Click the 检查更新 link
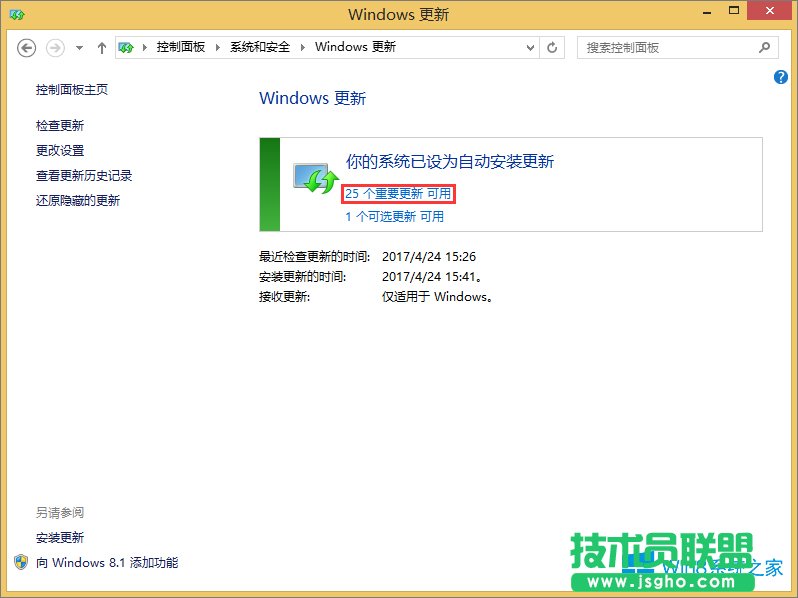 coord(60,126)
